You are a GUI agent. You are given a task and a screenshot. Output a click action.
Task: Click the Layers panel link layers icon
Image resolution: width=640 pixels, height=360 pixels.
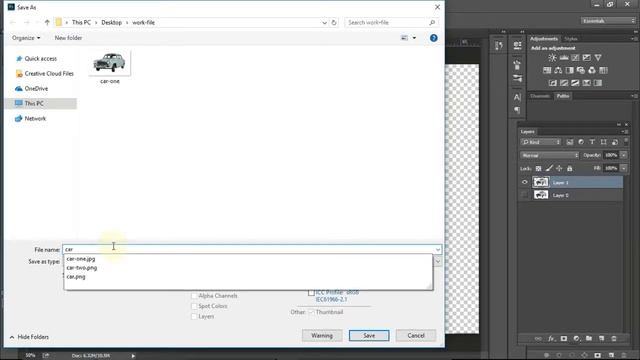[x=538, y=339]
